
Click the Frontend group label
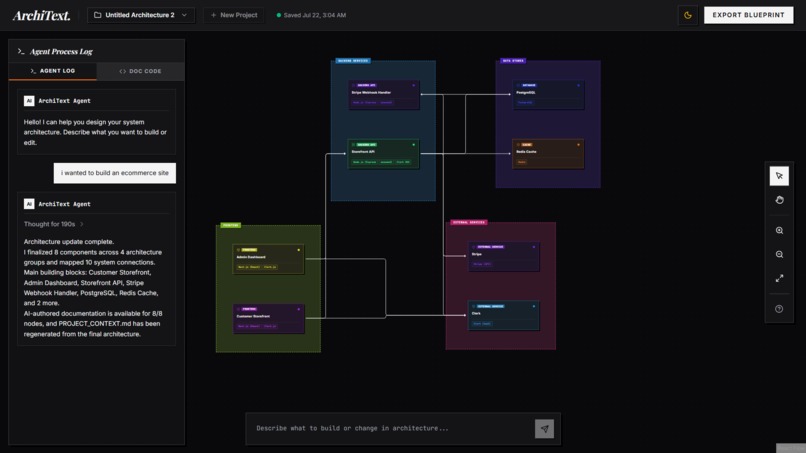click(230, 225)
